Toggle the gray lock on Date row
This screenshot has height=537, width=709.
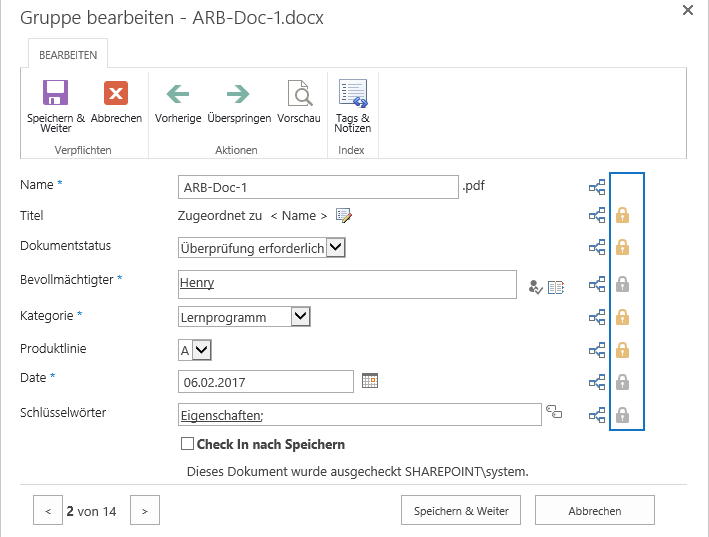coord(623,382)
